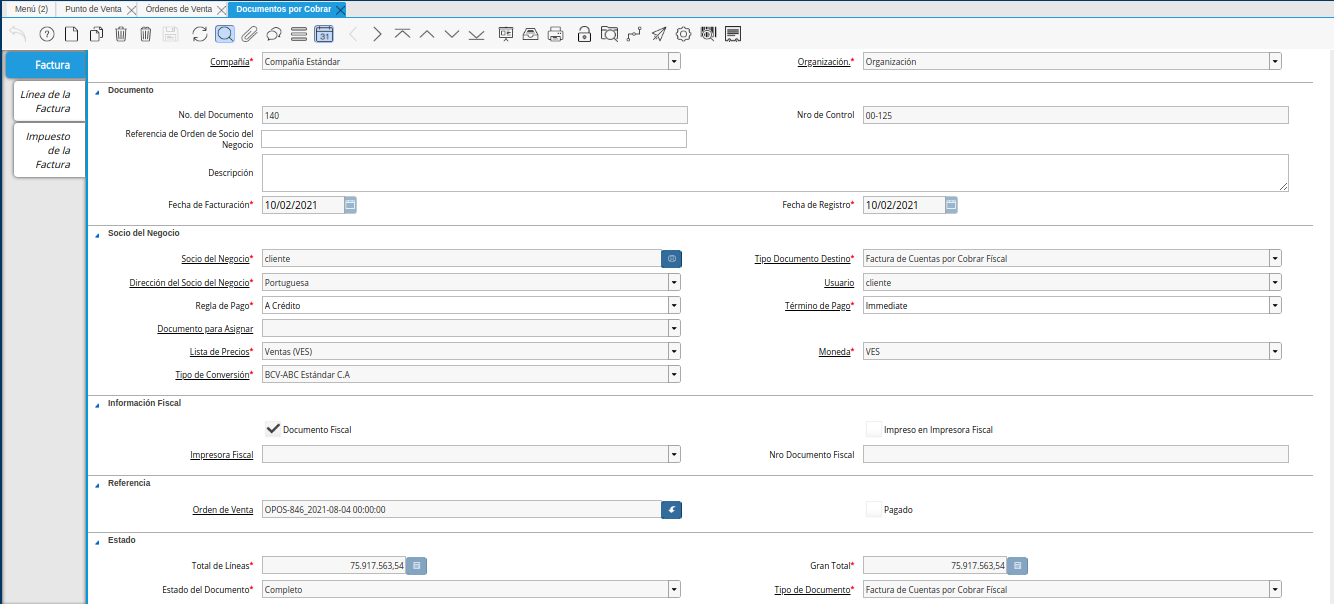Click the padlock icon in the toolbar

(x=584, y=34)
